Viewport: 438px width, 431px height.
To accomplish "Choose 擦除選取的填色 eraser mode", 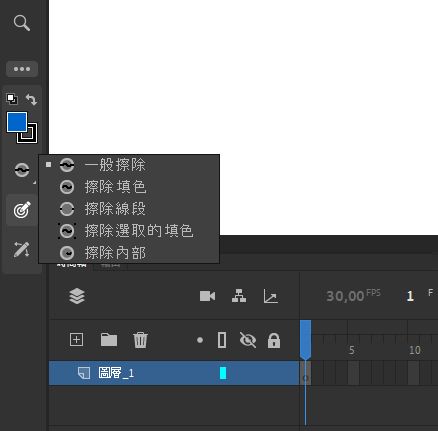I will tap(129, 231).
